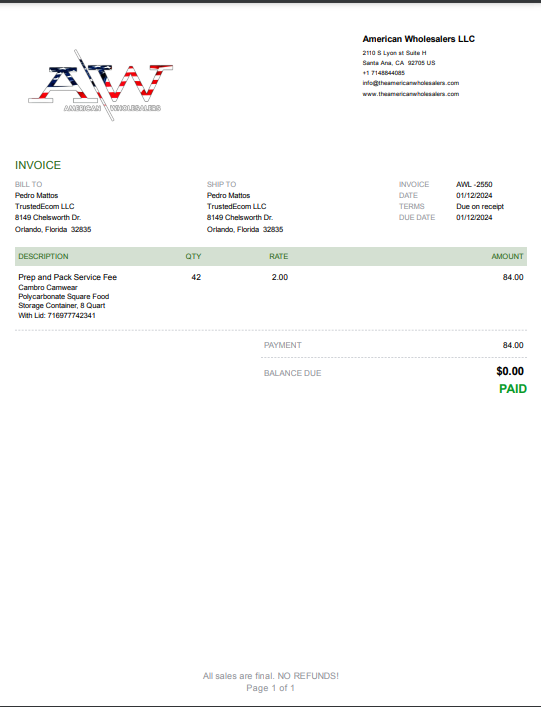The width and height of the screenshot is (541, 707).
Task: Click the Cambro Camwear description line
Action: 48,287
